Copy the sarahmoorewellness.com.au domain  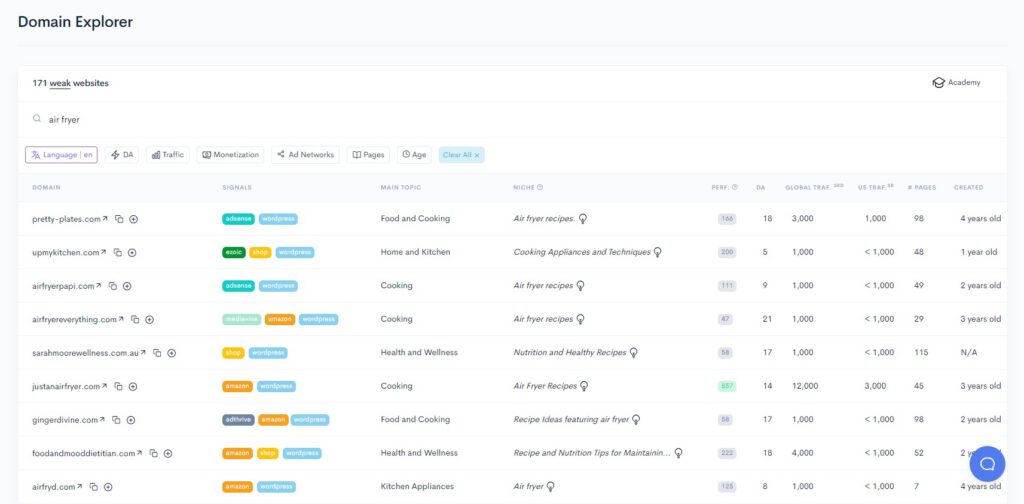tap(157, 353)
